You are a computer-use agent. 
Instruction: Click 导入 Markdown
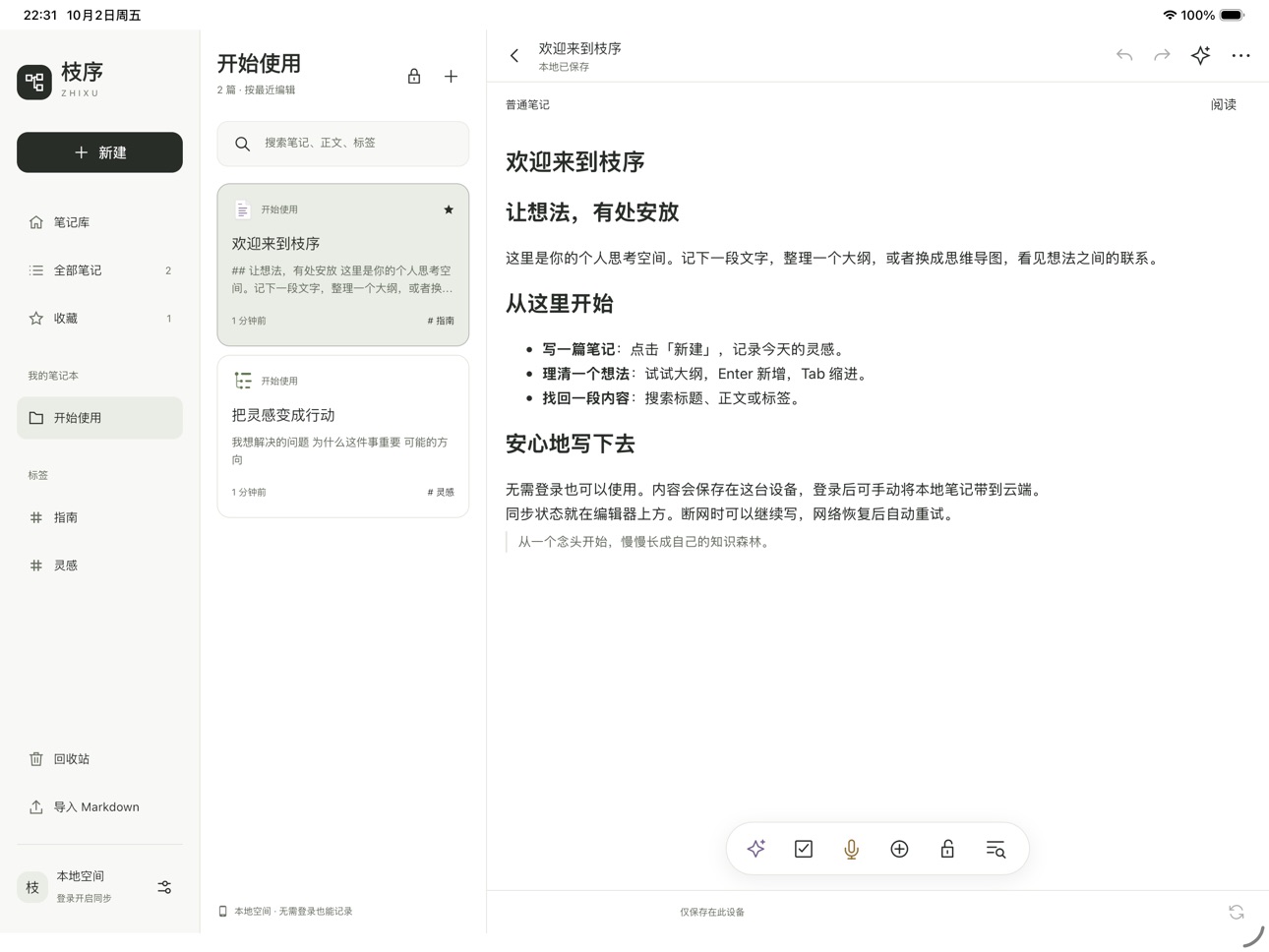[99, 807]
